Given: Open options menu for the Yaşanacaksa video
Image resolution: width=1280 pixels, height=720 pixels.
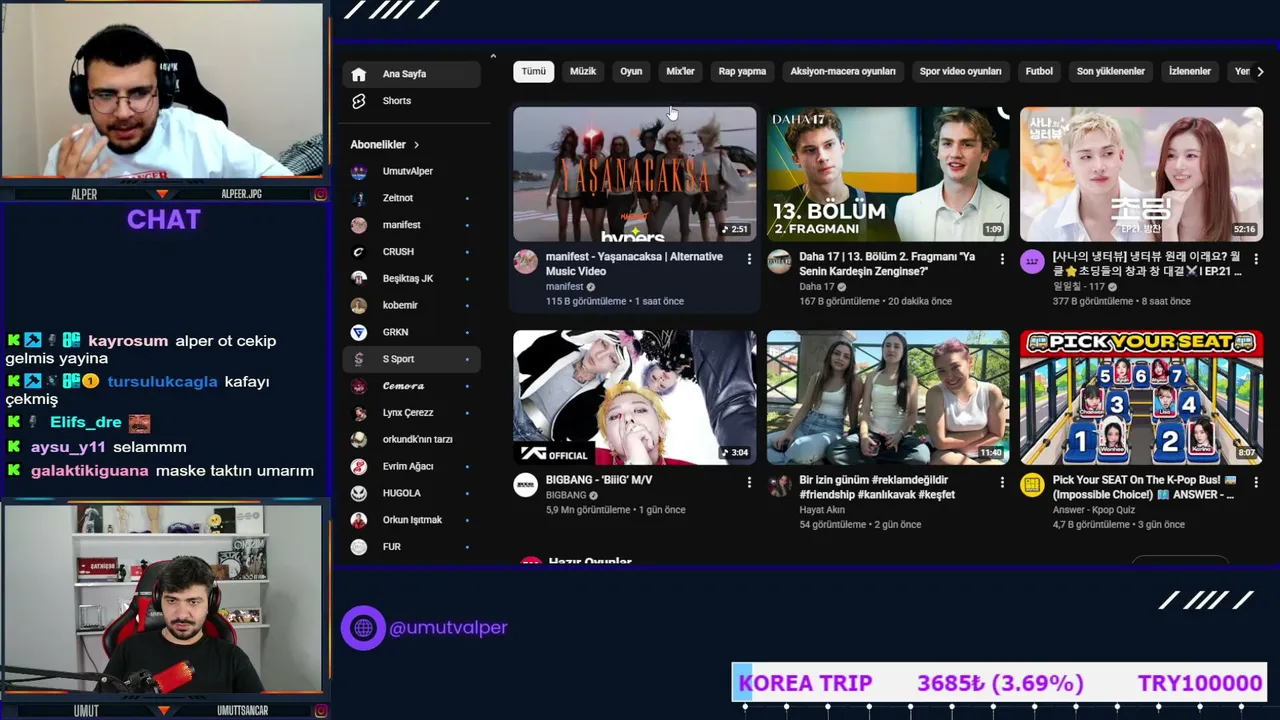Looking at the screenshot, I should (749, 259).
